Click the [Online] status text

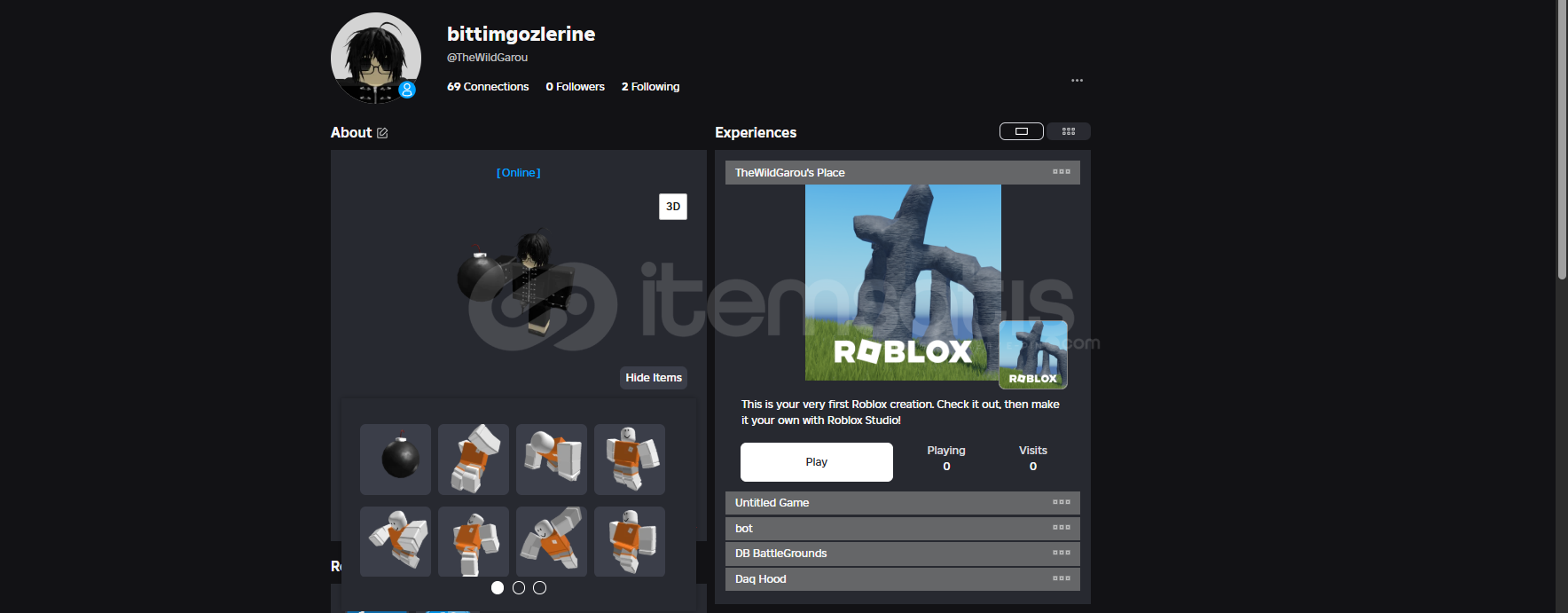click(x=519, y=173)
